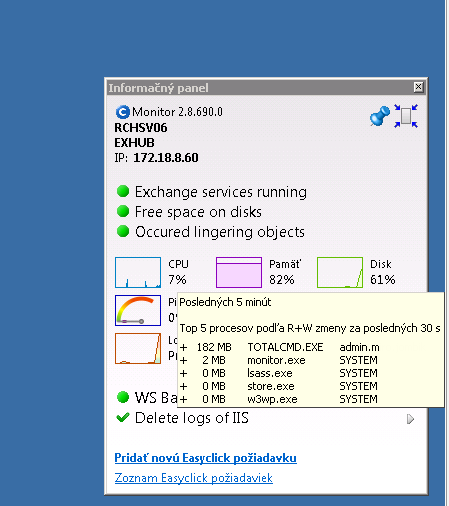
Task: Click the C-Monitor logo icon
Action: 122,112
